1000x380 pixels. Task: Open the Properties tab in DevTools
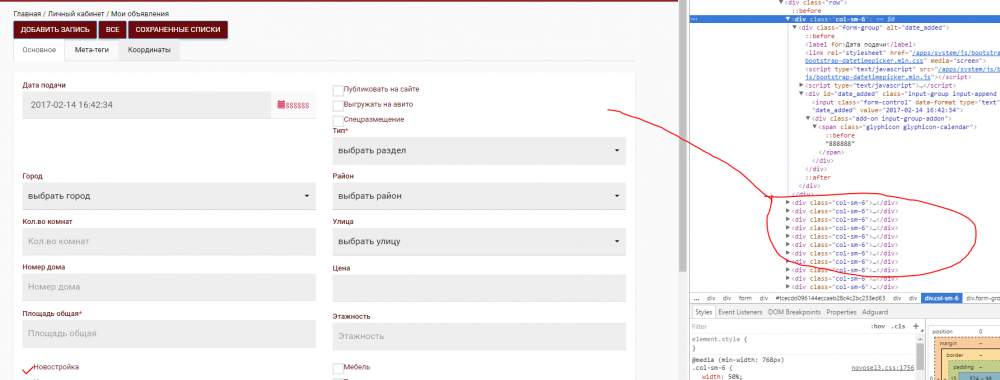[841, 312]
